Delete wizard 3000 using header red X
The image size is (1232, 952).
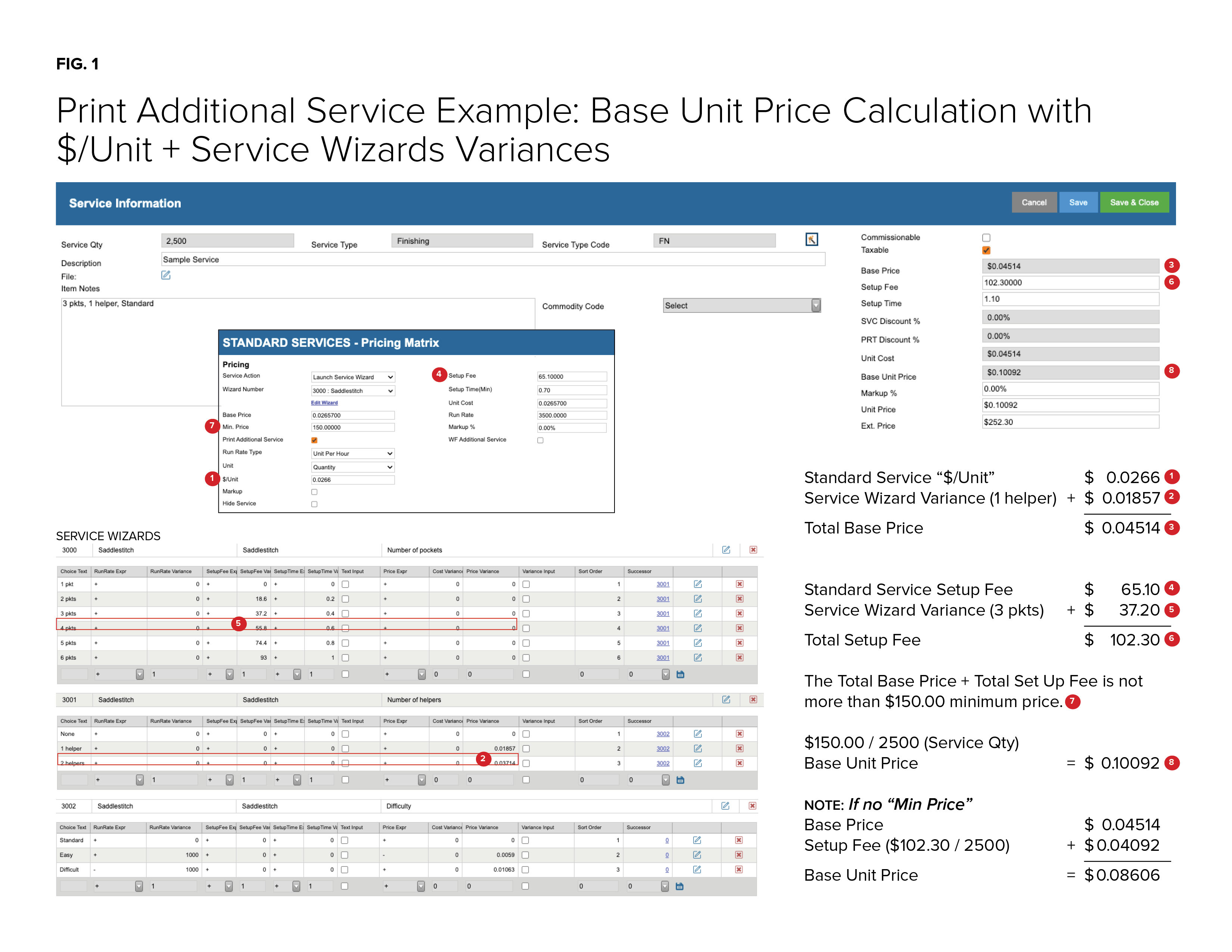coord(753,550)
